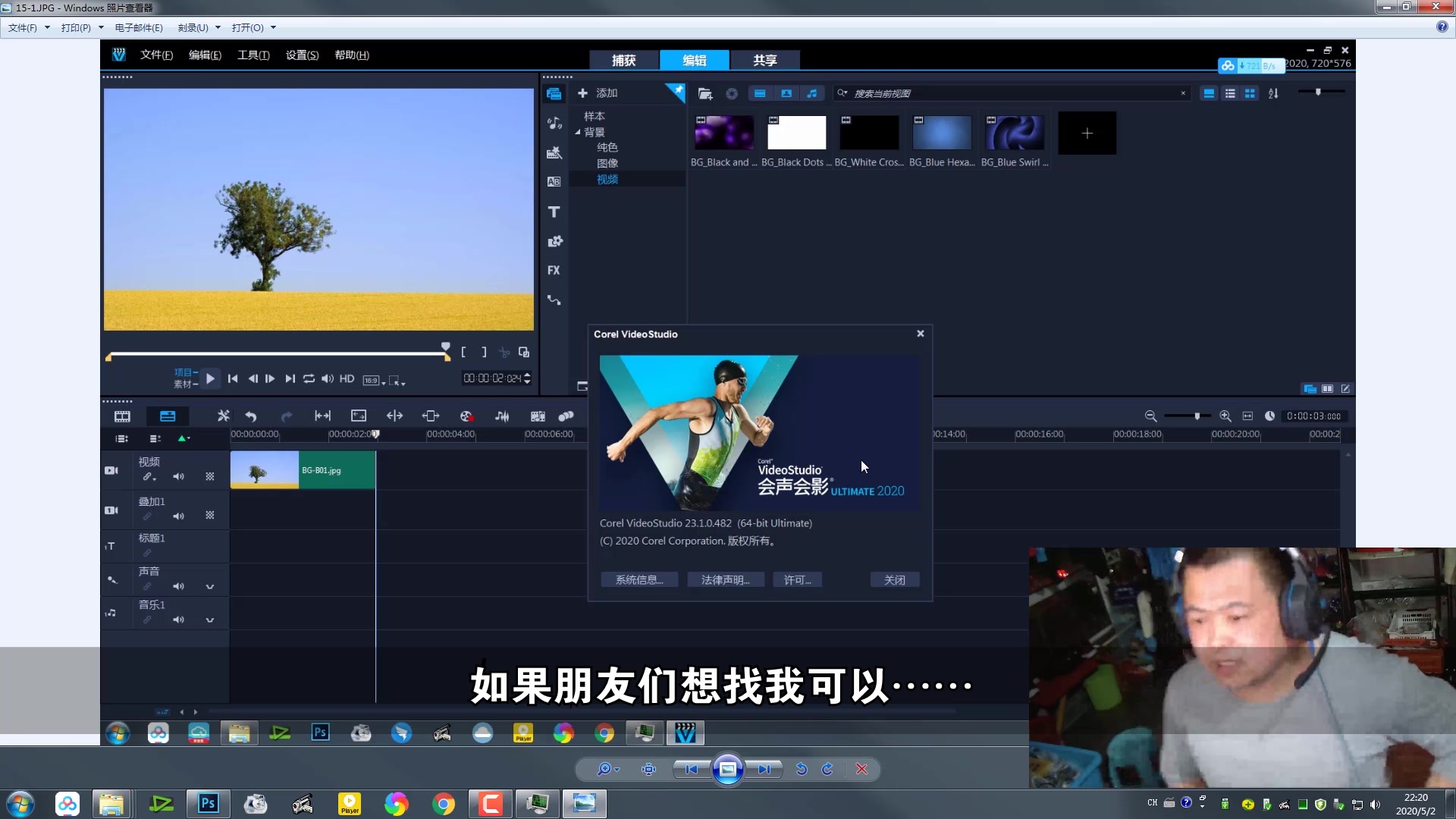This screenshot has height=819, width=1456.
Task: Select the Mix Audio icon
Action: [x=504, y=416]
